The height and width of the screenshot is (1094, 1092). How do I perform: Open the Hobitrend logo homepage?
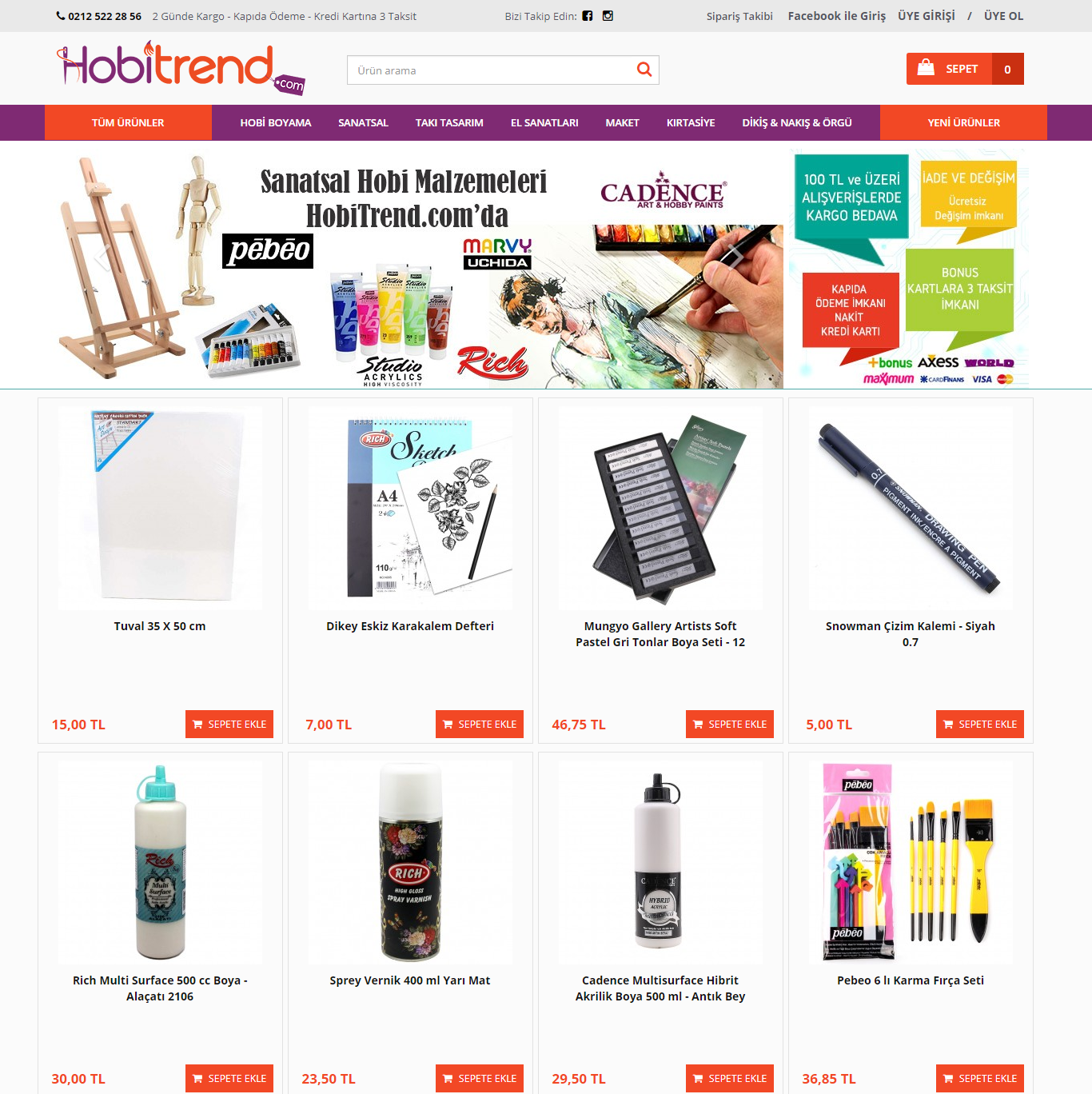pyautogui.click(x=181, y=68)
